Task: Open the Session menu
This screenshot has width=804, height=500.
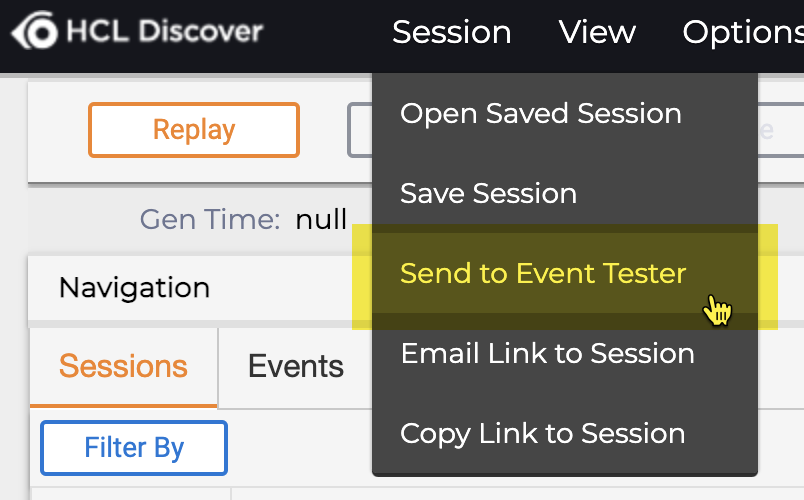Action: pyautogui.click(x=451, y=32)
